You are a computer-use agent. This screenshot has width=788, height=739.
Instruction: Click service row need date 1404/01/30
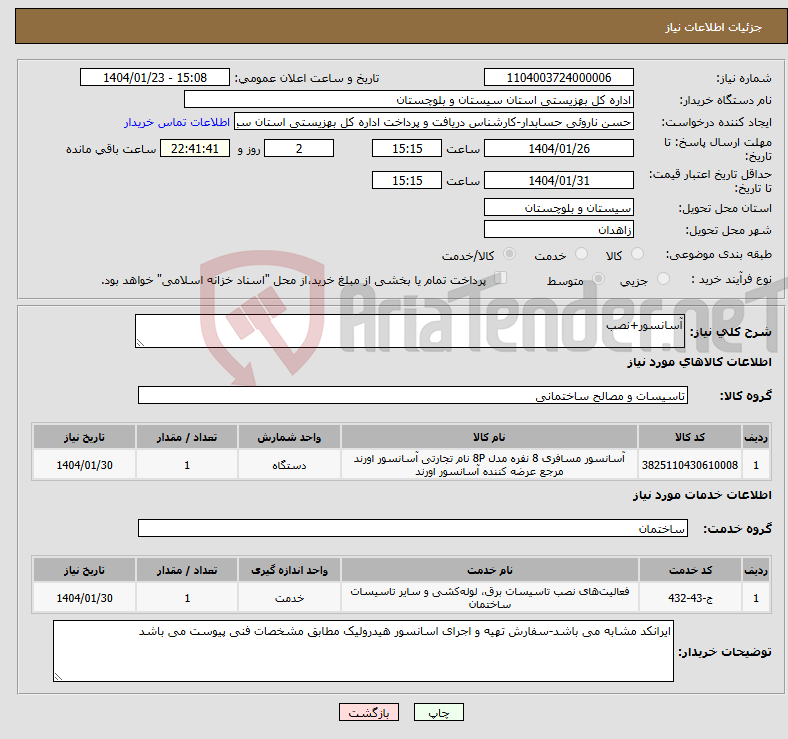pyautogui.click(x=84, y=598)
